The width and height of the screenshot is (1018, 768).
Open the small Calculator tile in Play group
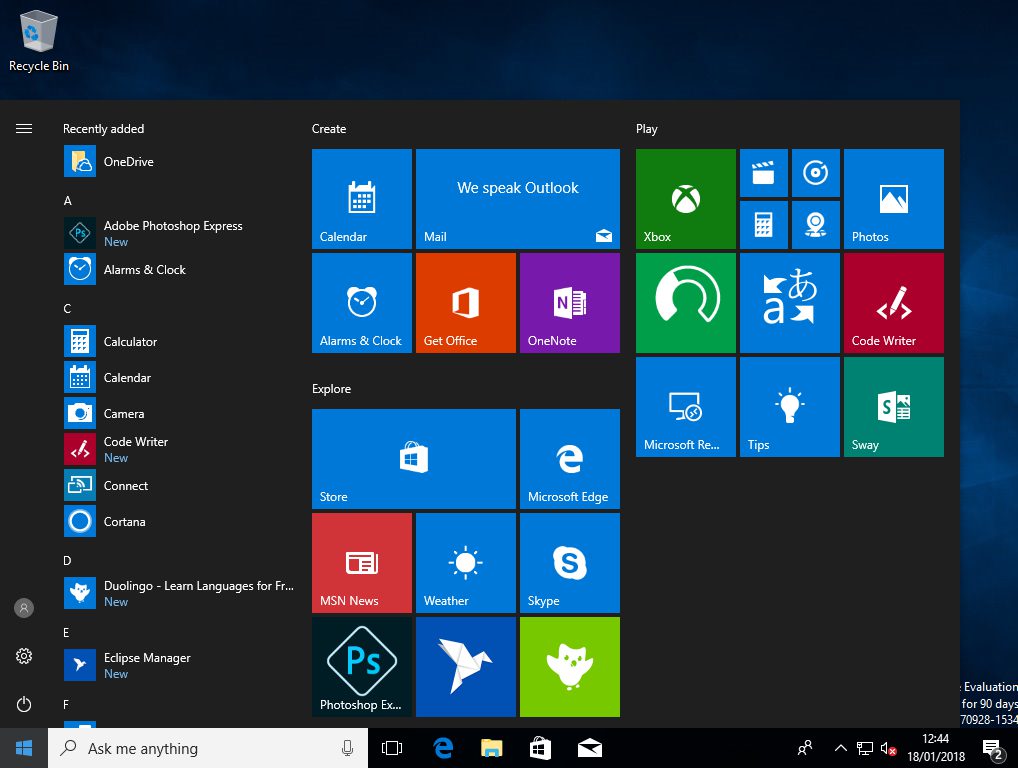(764, 225)
